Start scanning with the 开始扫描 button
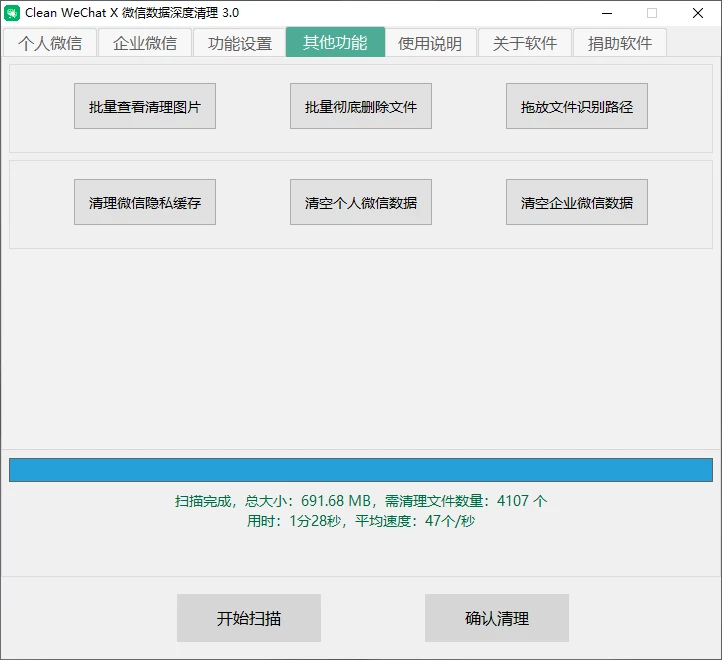The height and width of the screenshot is (660, 722). point(249,618)
